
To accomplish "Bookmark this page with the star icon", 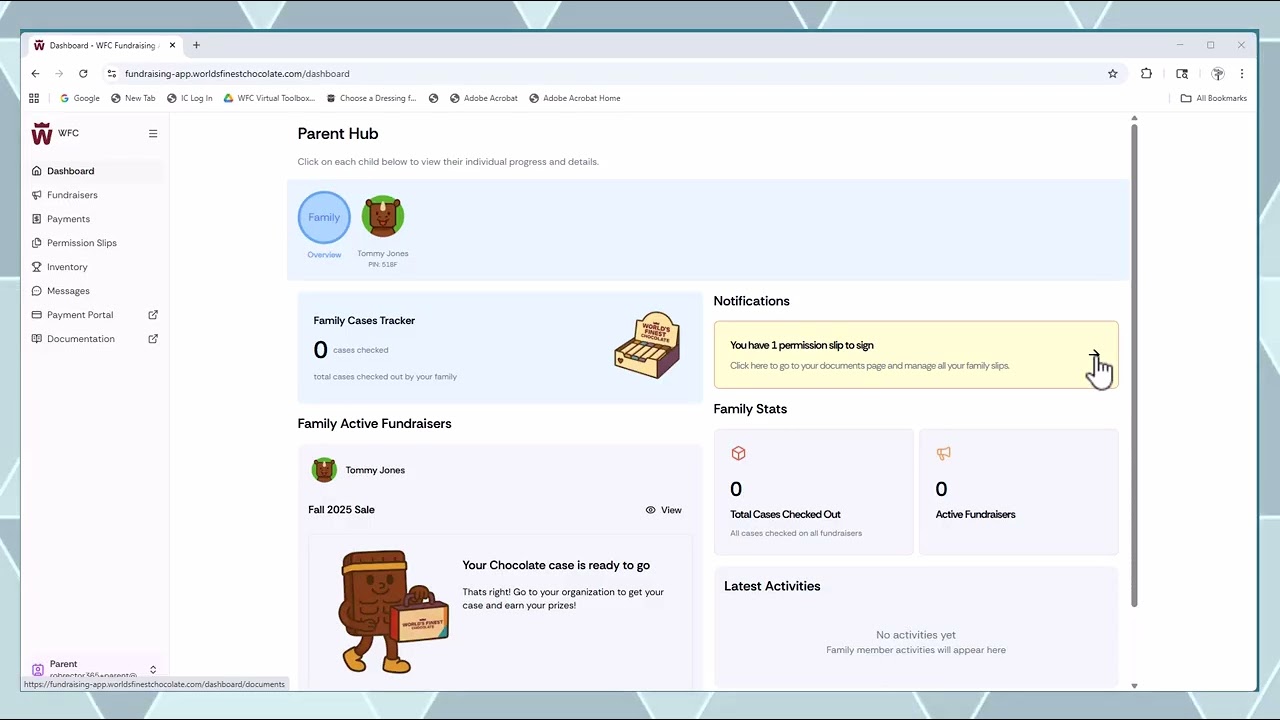I will 1112,73.
